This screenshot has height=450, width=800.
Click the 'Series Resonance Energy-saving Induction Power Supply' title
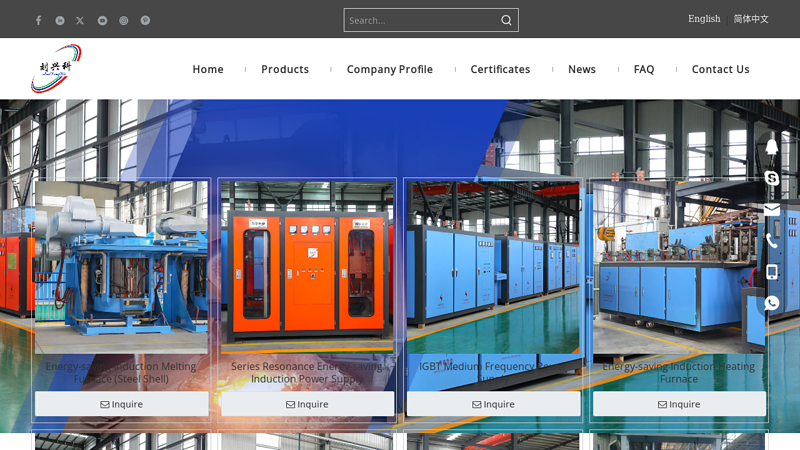[x=307, y=372]
